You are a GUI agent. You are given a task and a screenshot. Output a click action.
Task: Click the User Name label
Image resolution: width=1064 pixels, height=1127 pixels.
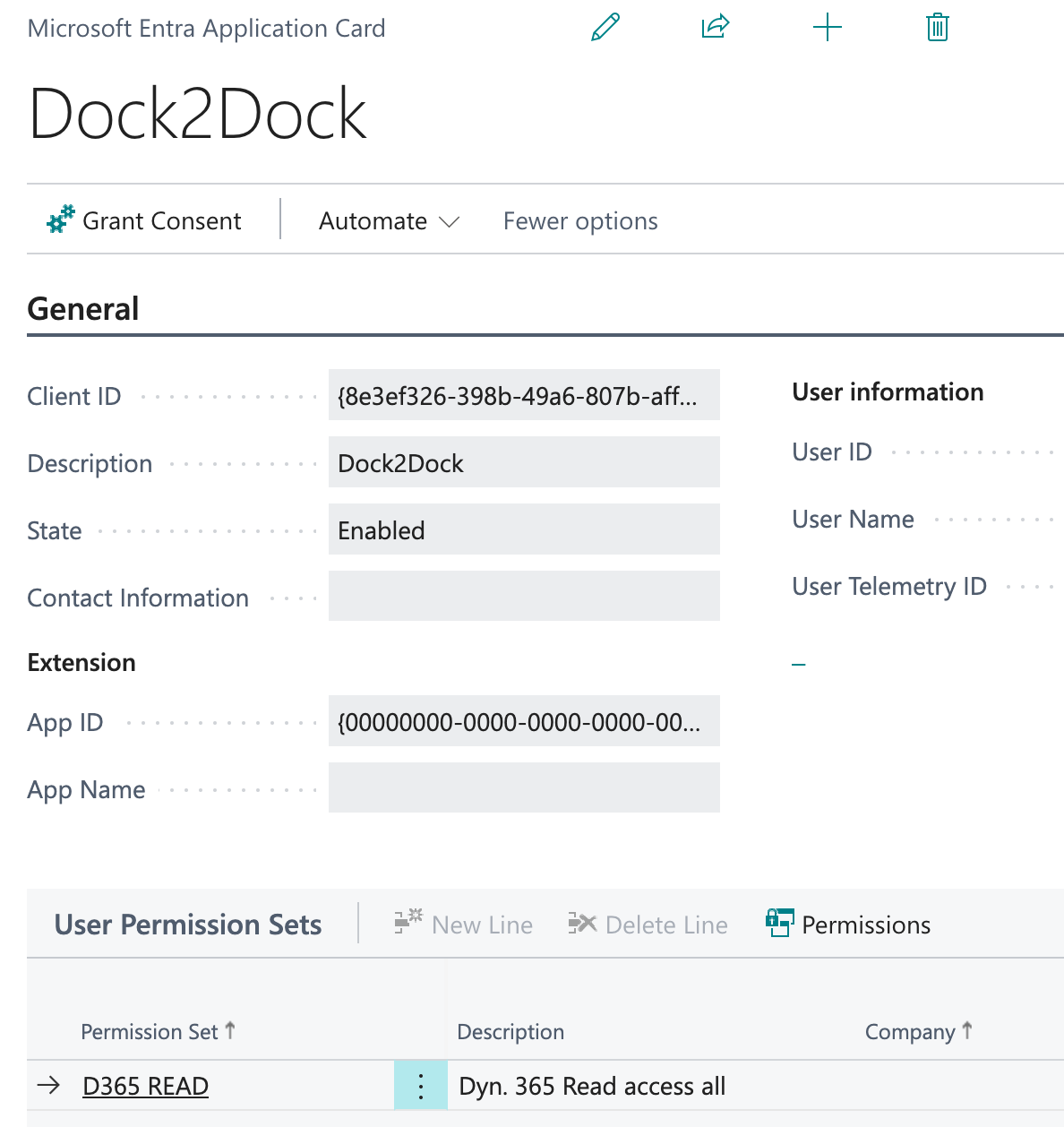coord(853,519)
